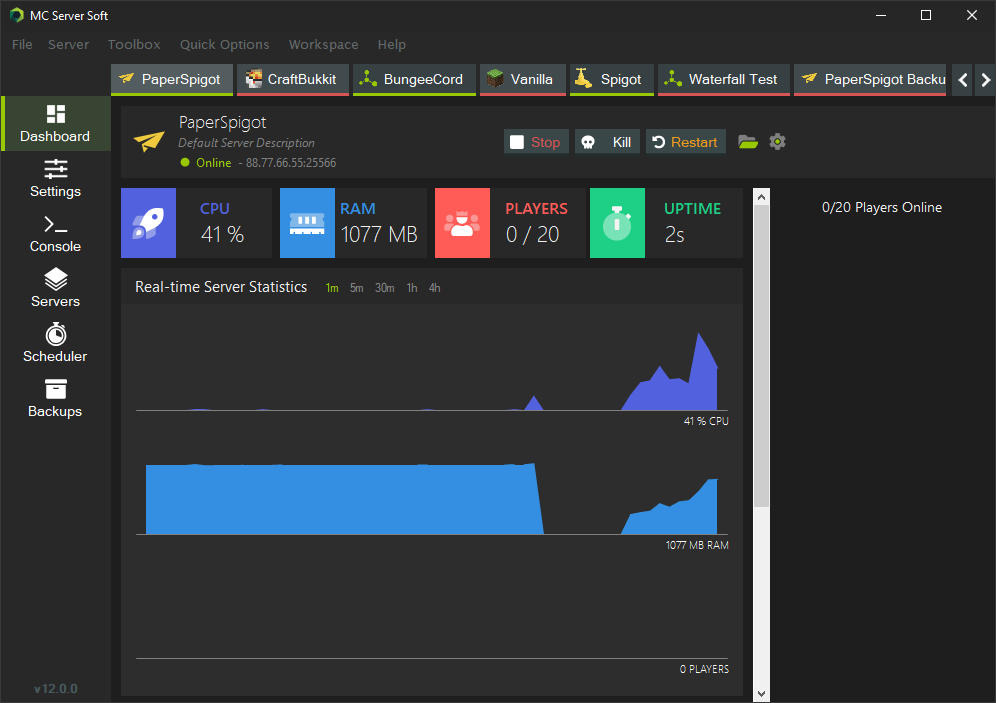
Task: Click the CPU rocket icon tile
Action: coord(149,223)
